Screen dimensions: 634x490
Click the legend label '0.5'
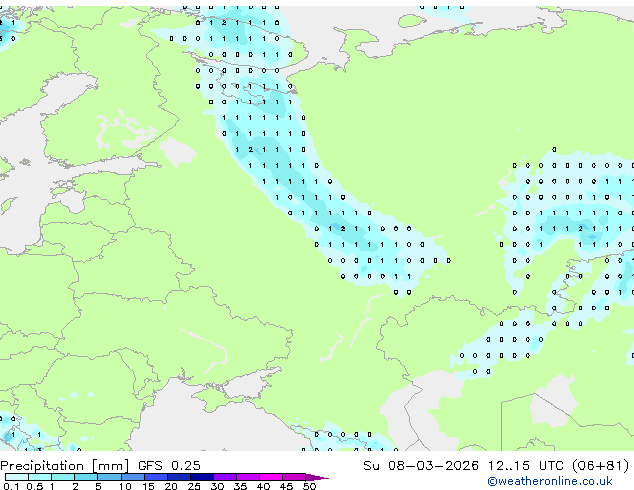pyautogui.click(x=34, y=486)
